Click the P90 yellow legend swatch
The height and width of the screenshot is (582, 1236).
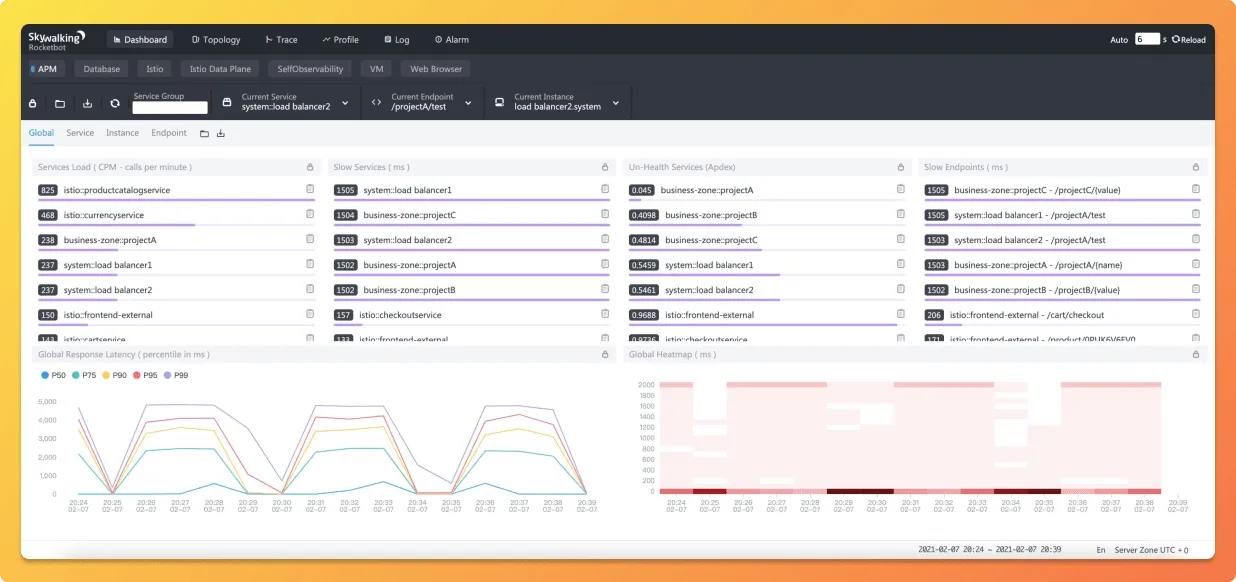click(106, 375)
